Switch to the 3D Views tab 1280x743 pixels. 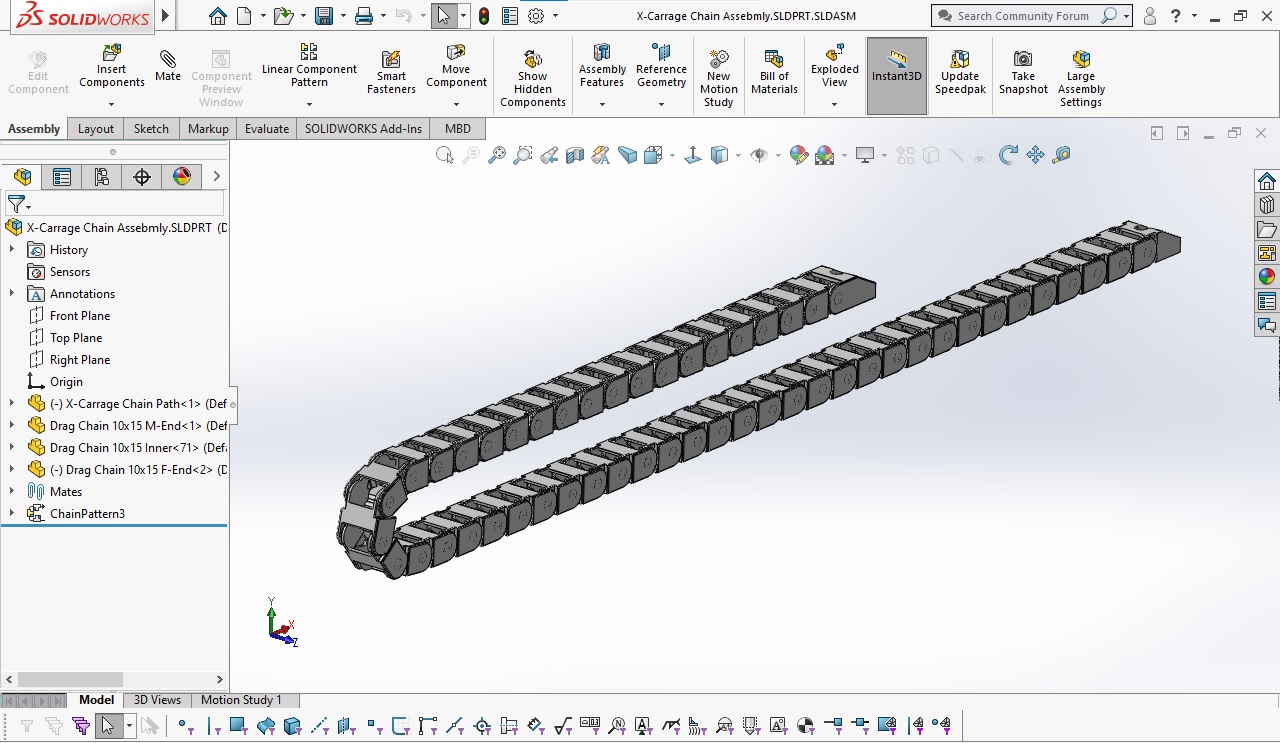pos(158,700)
